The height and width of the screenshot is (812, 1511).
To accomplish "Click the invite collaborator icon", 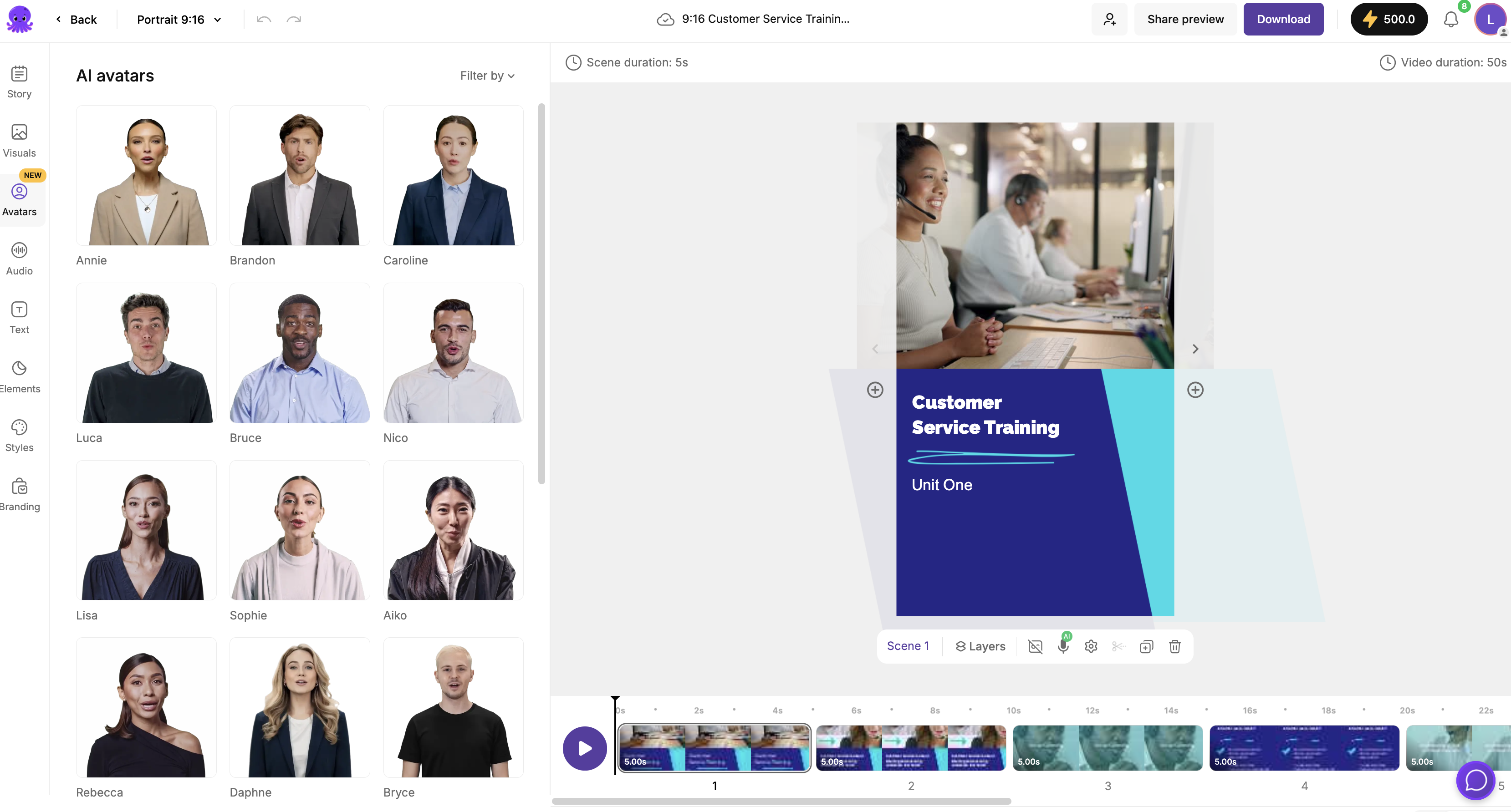I will tap(1108, 20).
